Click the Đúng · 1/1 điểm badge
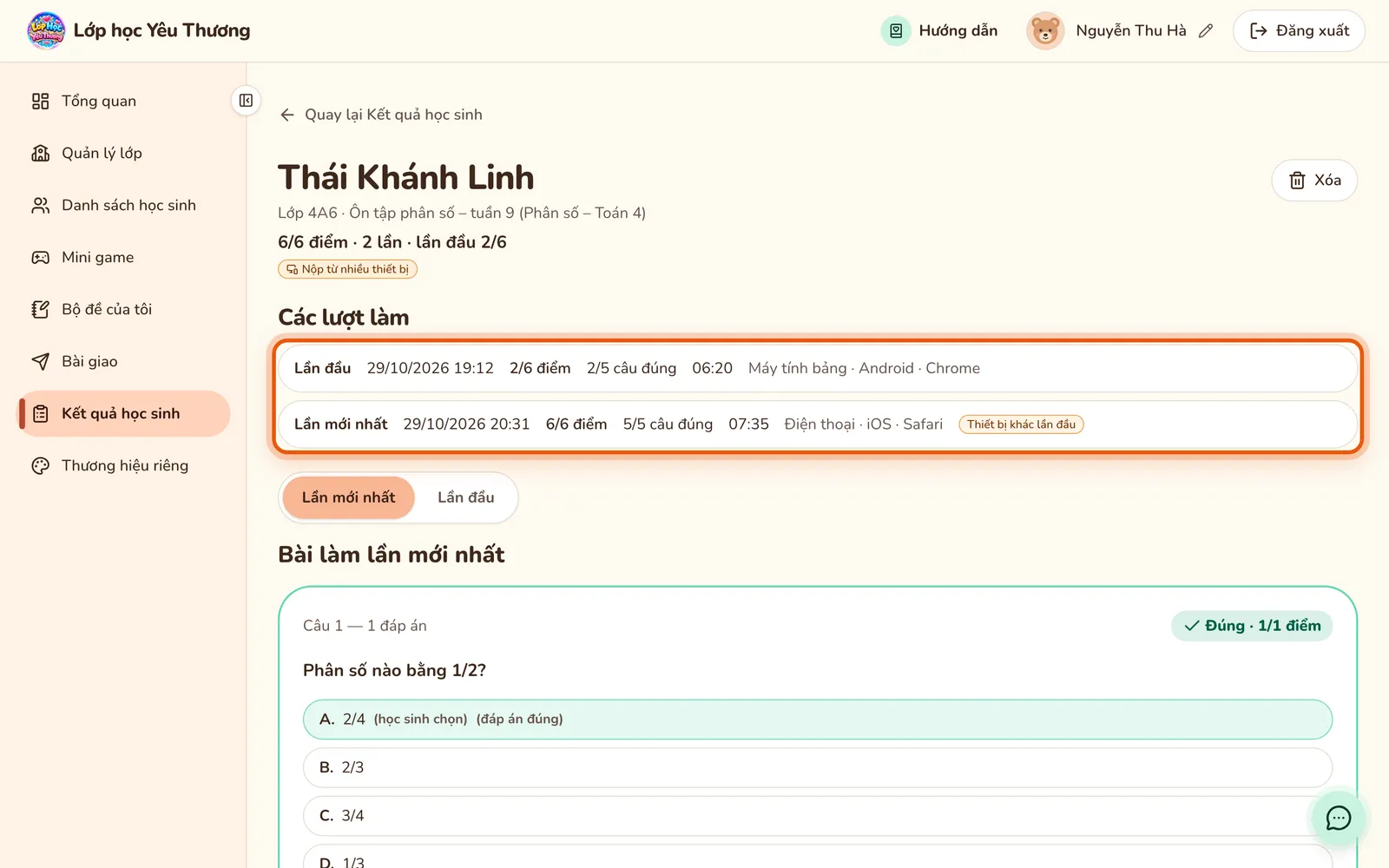 [x=1252, y=626]
